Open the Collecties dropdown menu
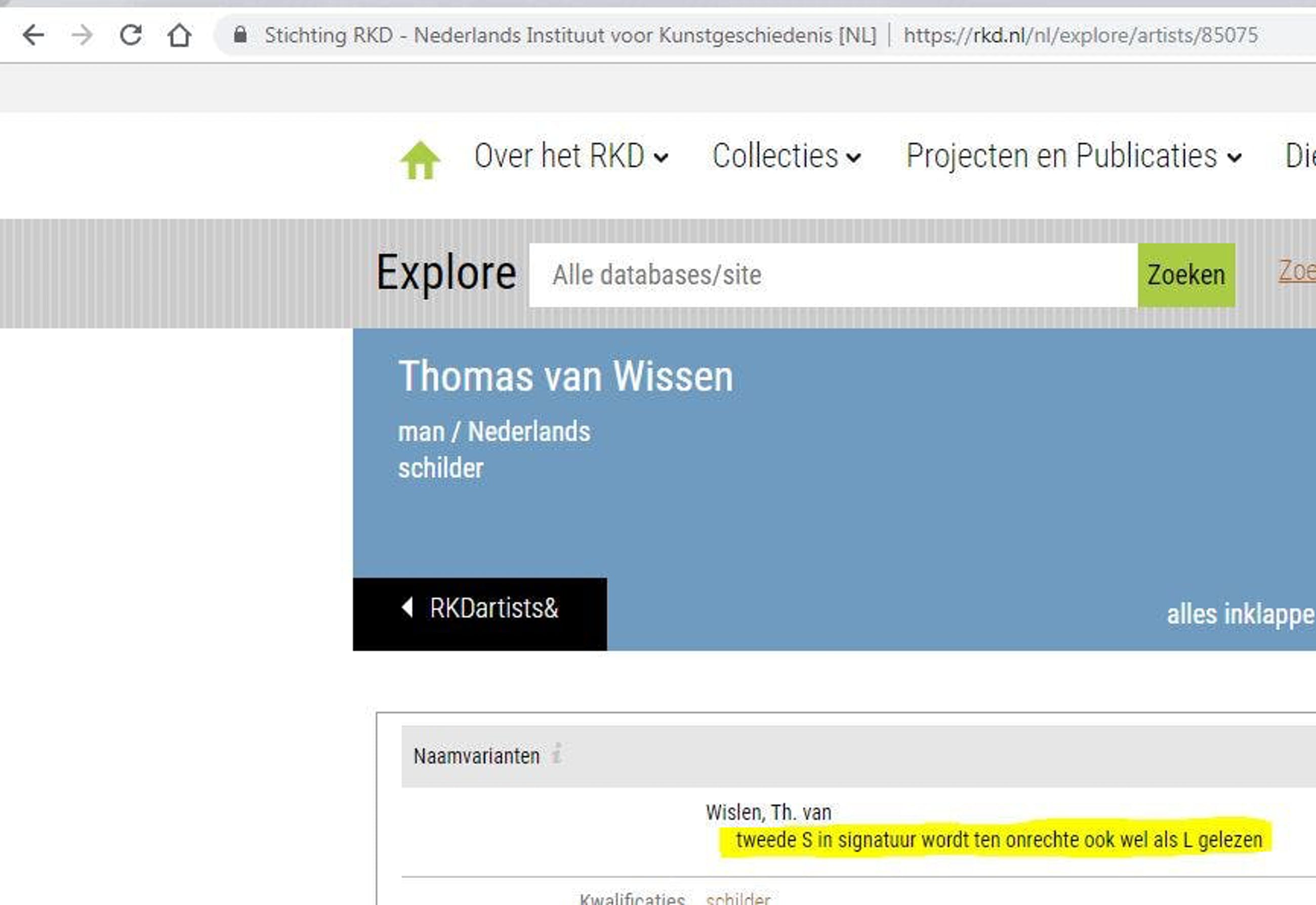The image size is (1316, 905). click(787, 156)
